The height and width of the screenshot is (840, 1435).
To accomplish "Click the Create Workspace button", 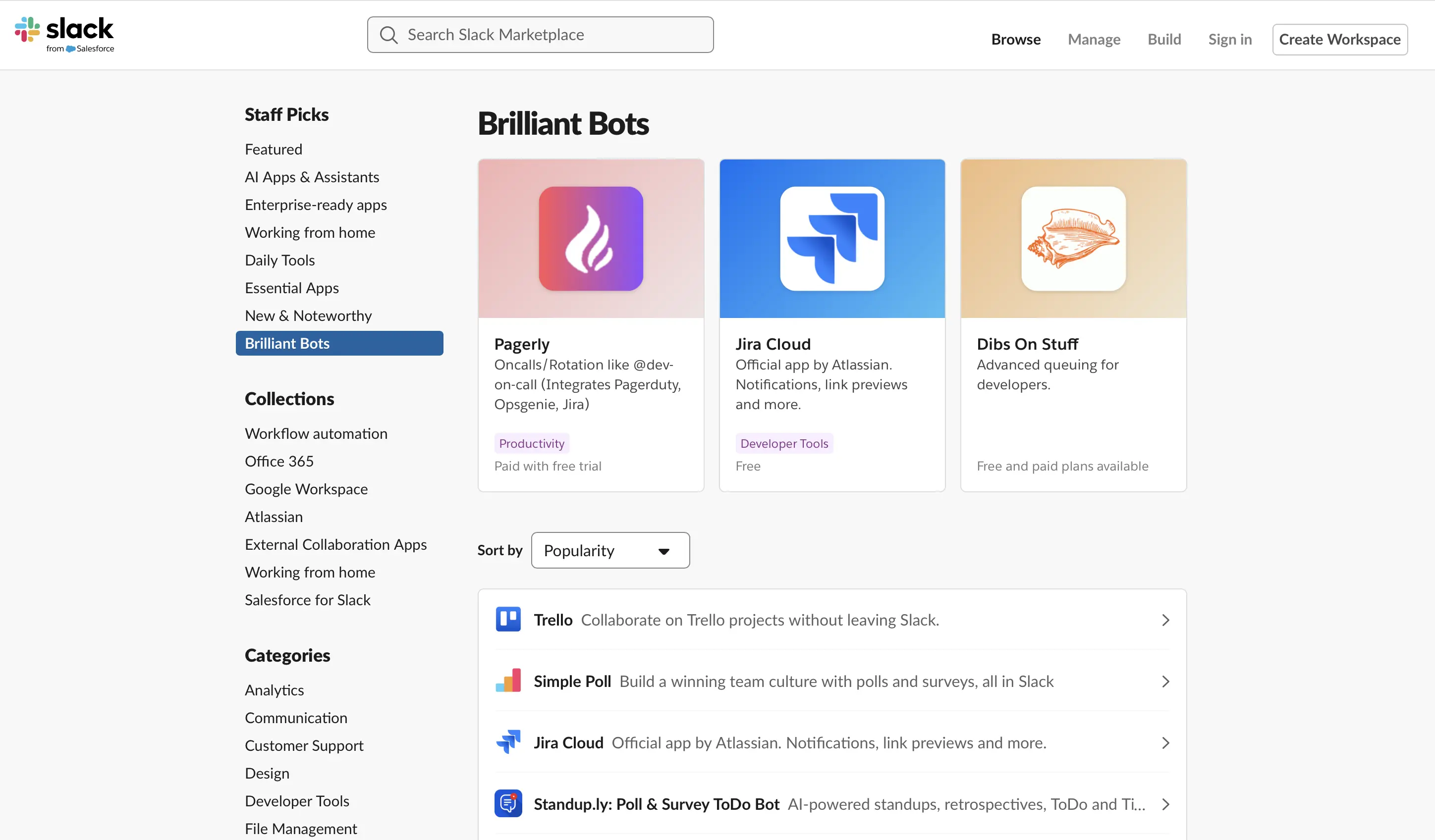I will coord(1339,39).
